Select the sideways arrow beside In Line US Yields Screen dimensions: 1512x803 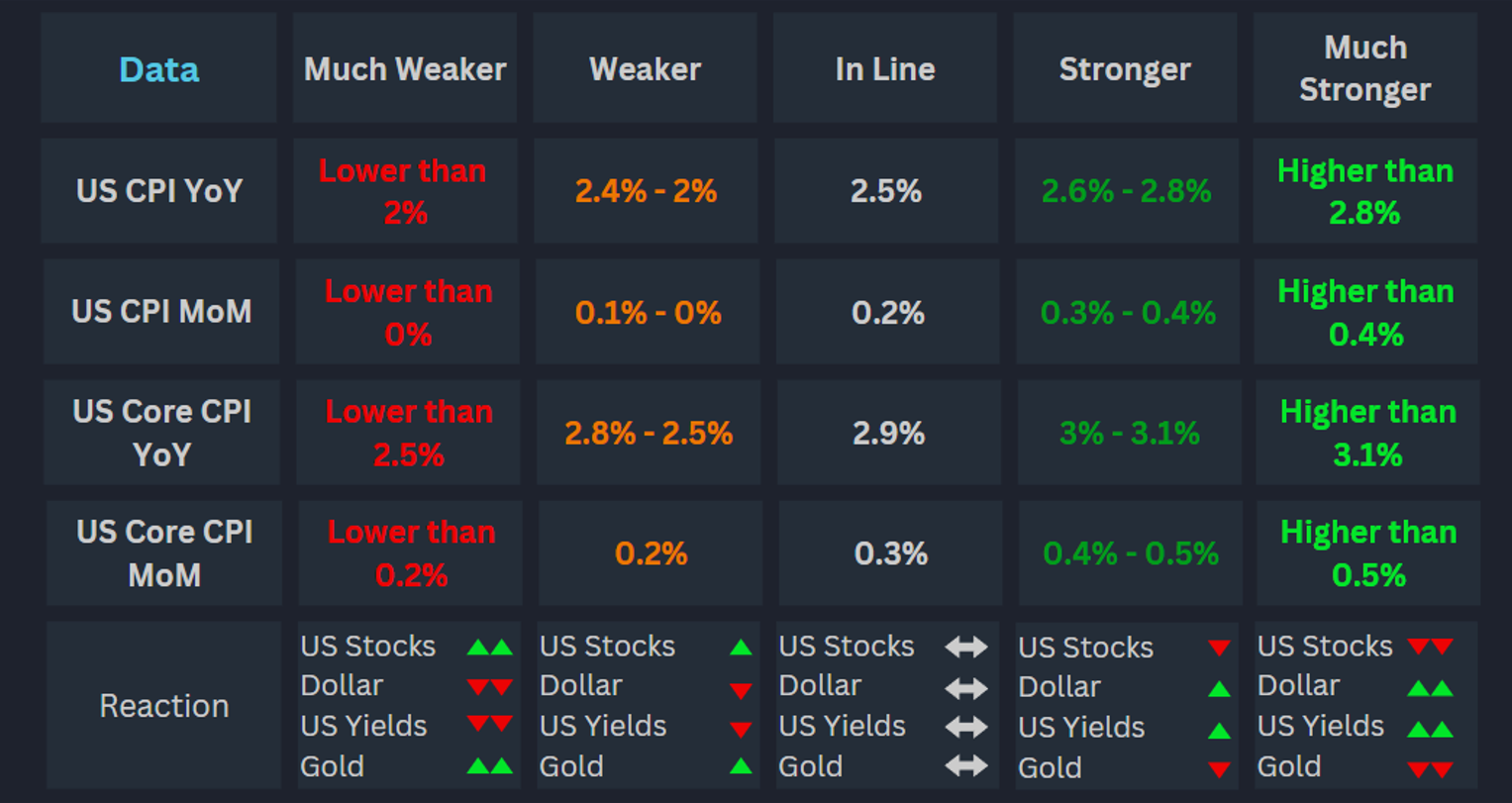(965, 727)
